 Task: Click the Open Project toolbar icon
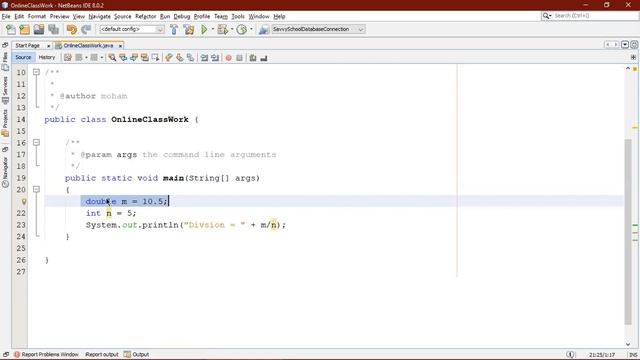39,29
